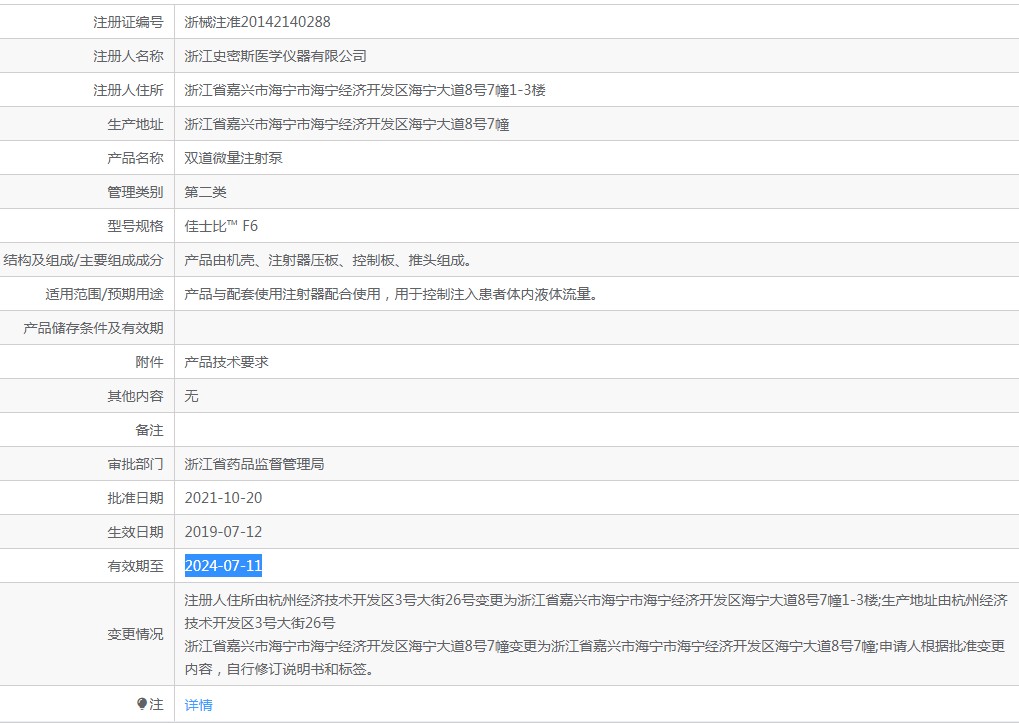Click change text line 技术开发区3号大街26号
Viewport: 1019px width, 723px height.
pos(260,623)
